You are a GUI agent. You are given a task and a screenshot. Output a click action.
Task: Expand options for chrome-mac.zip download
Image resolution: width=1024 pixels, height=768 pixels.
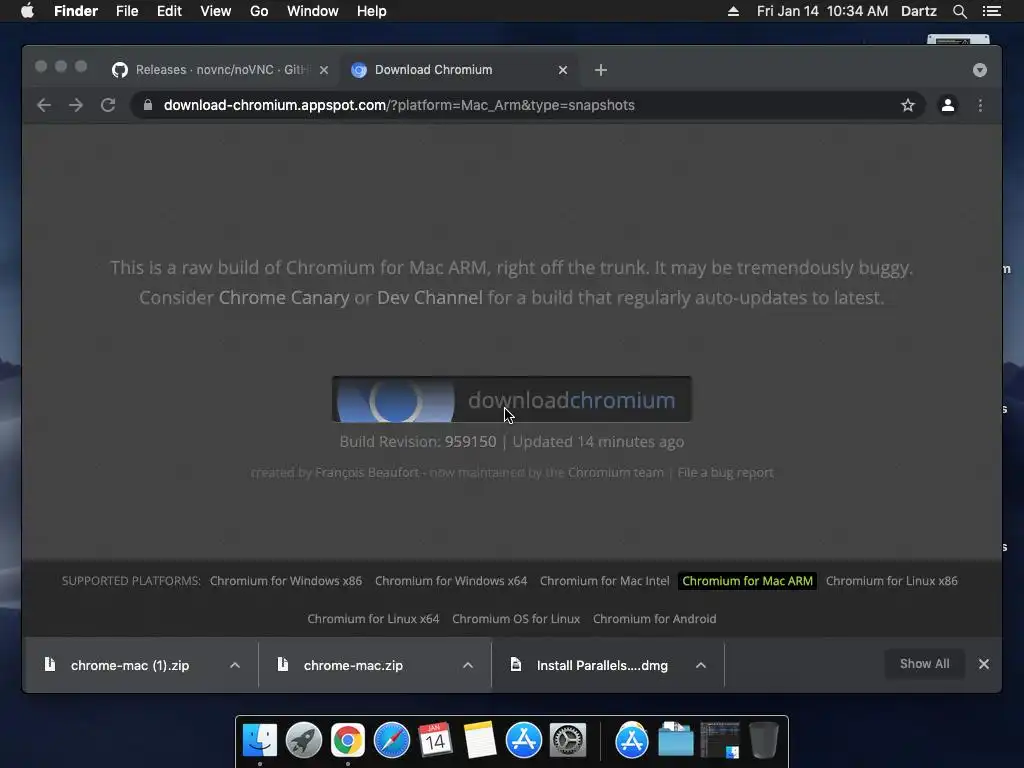tap(468, 665)
